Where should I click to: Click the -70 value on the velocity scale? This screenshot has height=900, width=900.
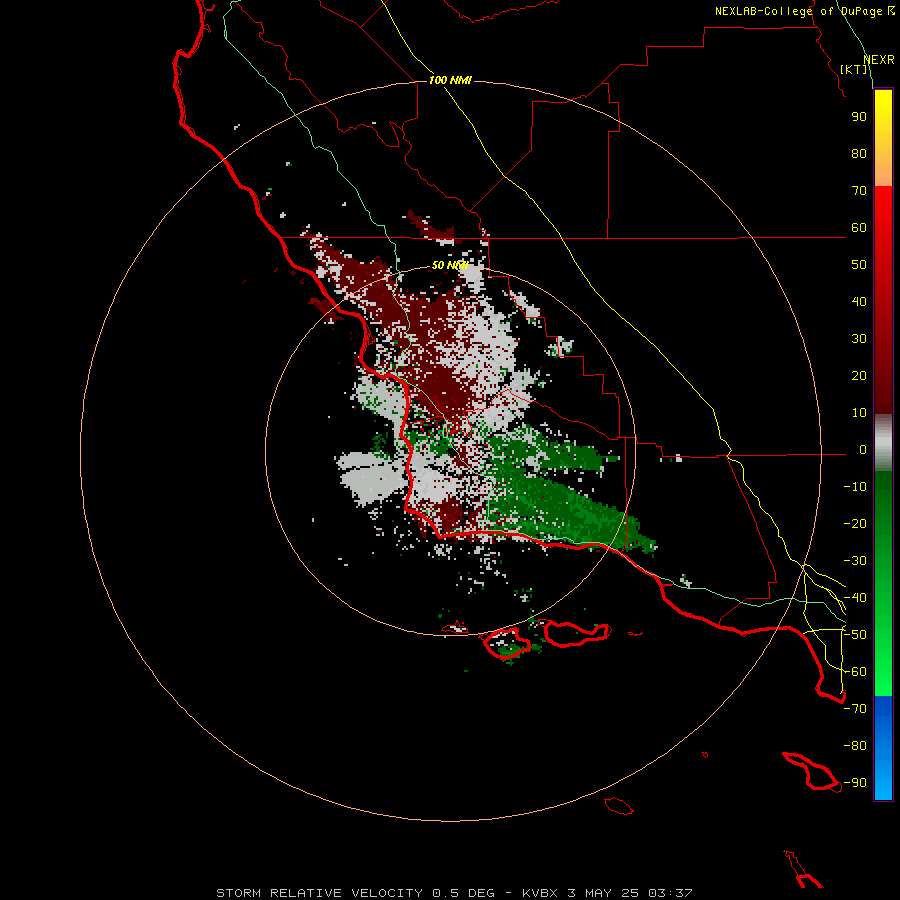855,709
